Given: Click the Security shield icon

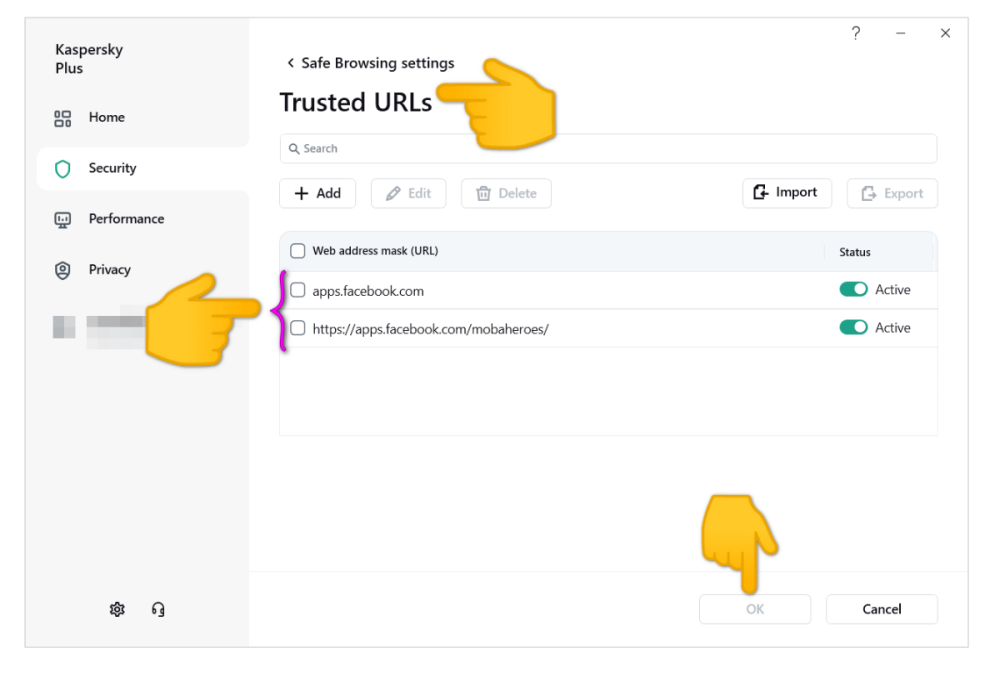Looking at the screenshot, I should (63, 169).
